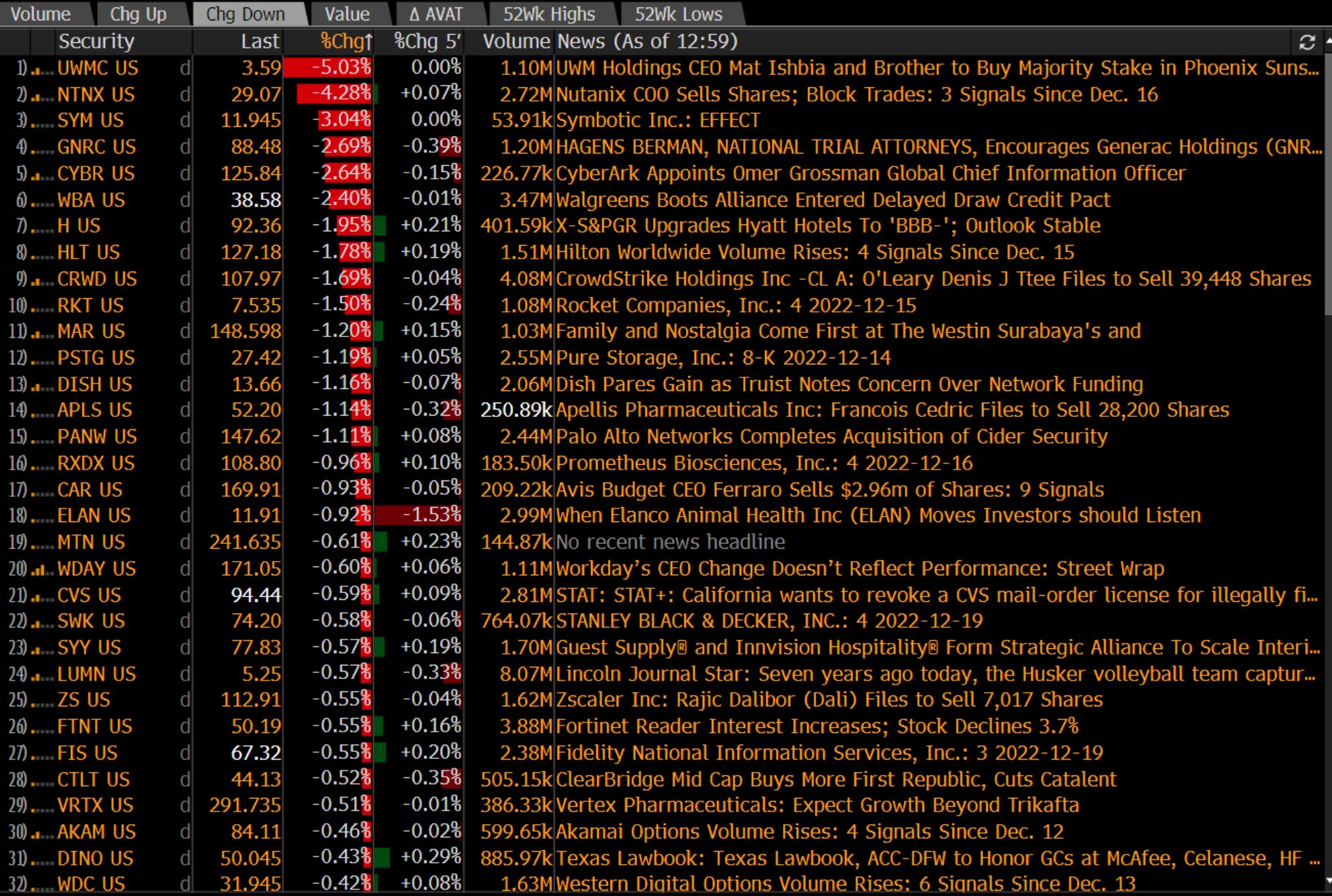Open Workday's CEO Change headline
Image resolution: width=1332 pixels, height=896 pixels.
[860, 569]
